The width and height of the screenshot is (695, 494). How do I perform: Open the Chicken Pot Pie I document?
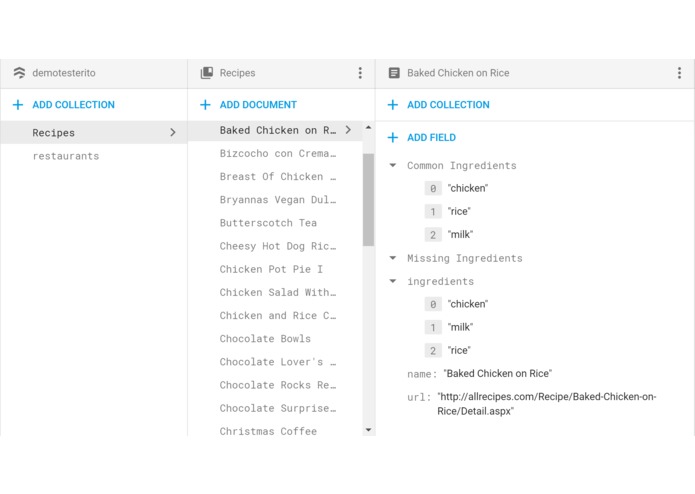pos(271,269)
